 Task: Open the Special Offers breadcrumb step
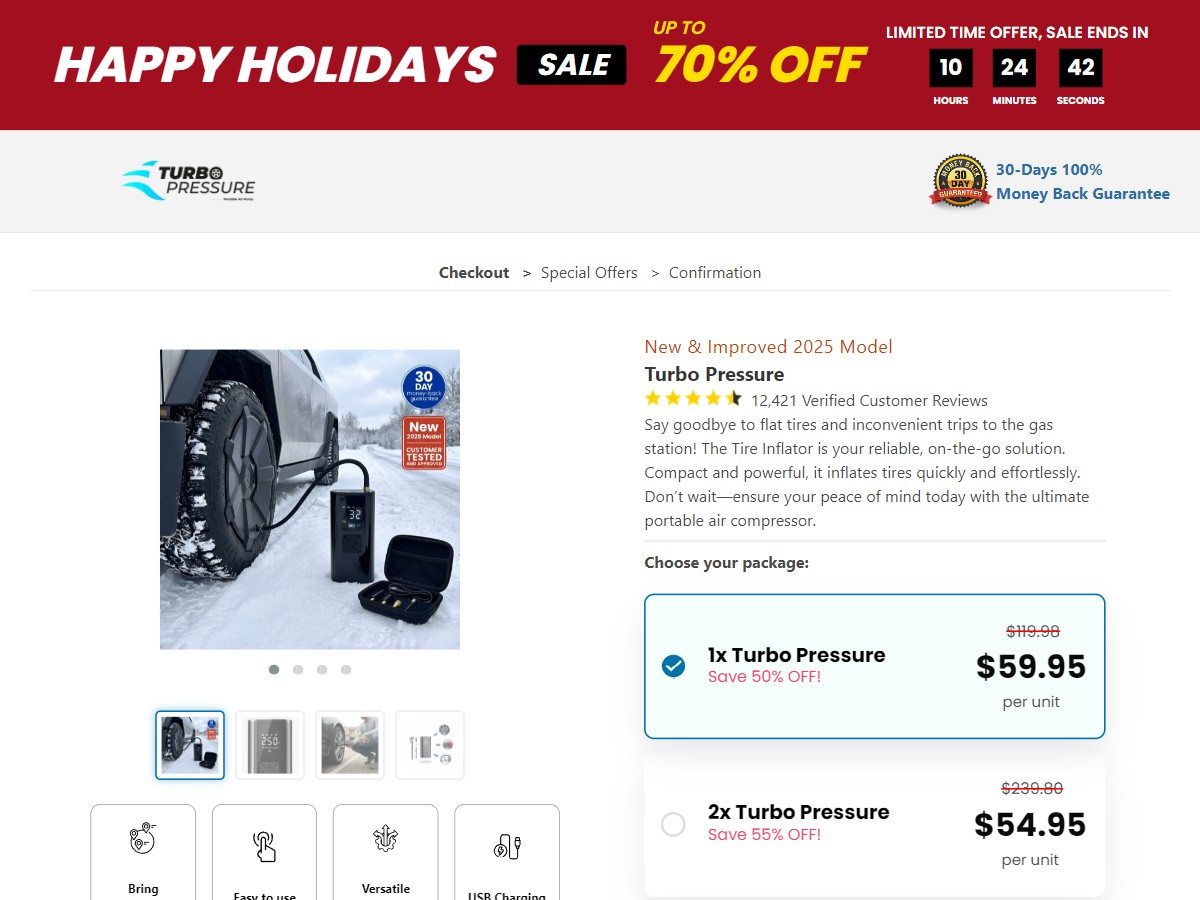click(589, 272)
